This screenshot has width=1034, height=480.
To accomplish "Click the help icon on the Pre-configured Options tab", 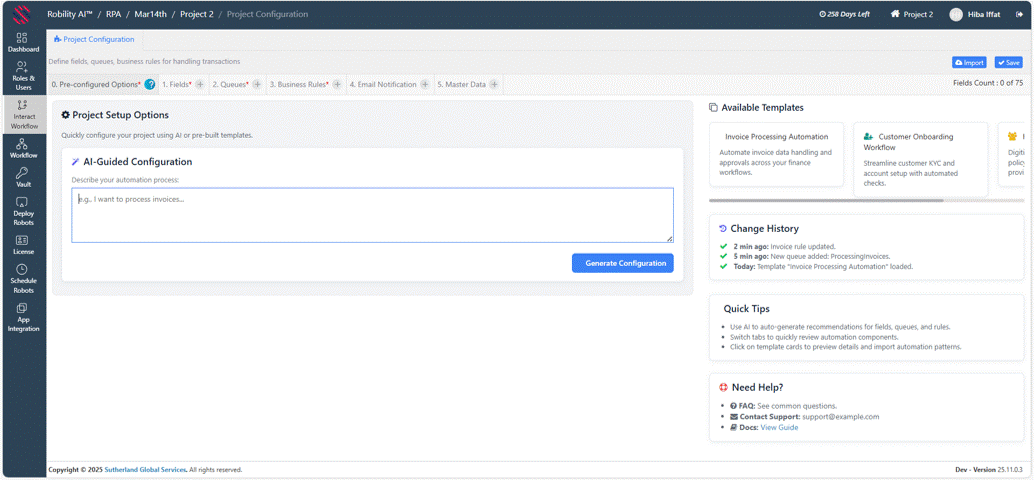I will tap(150, 85).
